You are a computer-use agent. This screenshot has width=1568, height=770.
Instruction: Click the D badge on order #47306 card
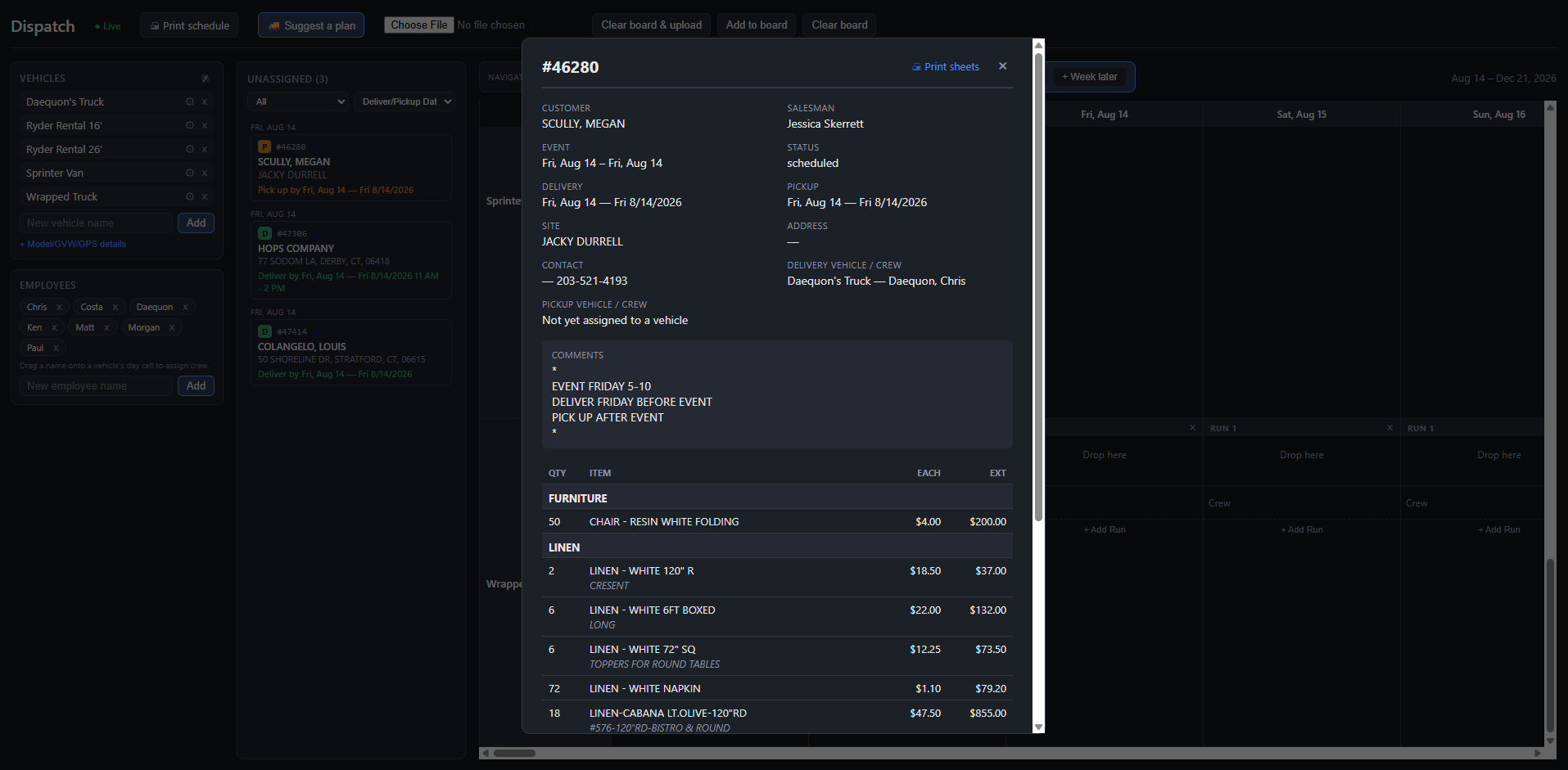(x=264, y=233)
